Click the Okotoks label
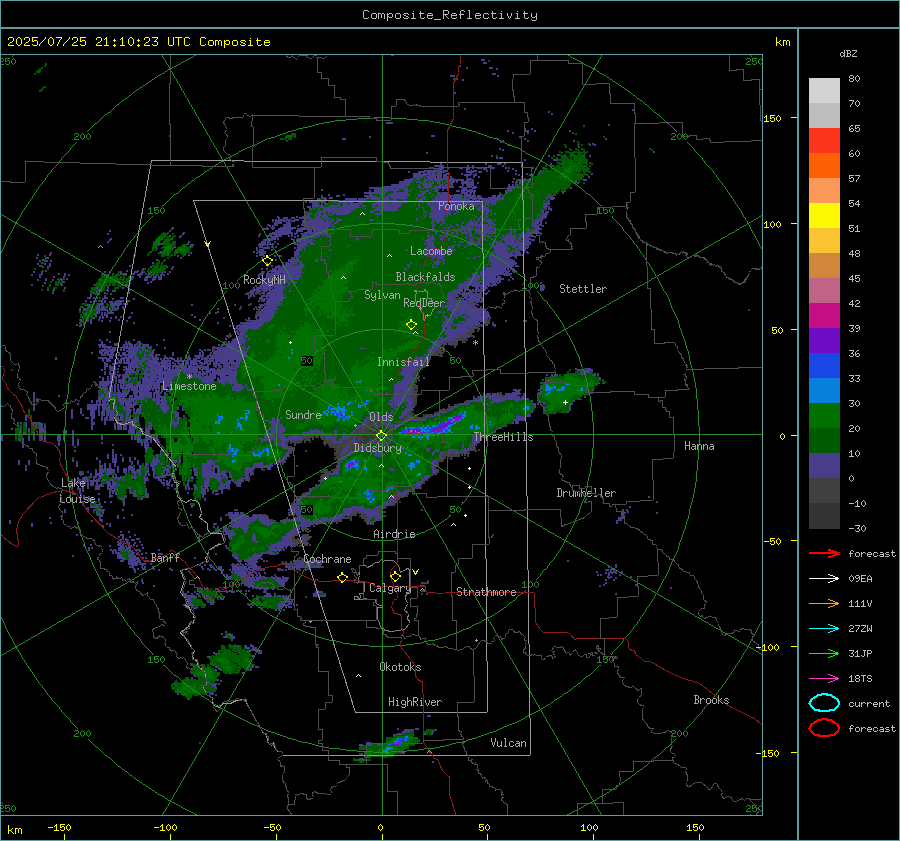The image size is (900, 841). pyautogui.click(x=400, y=667)
